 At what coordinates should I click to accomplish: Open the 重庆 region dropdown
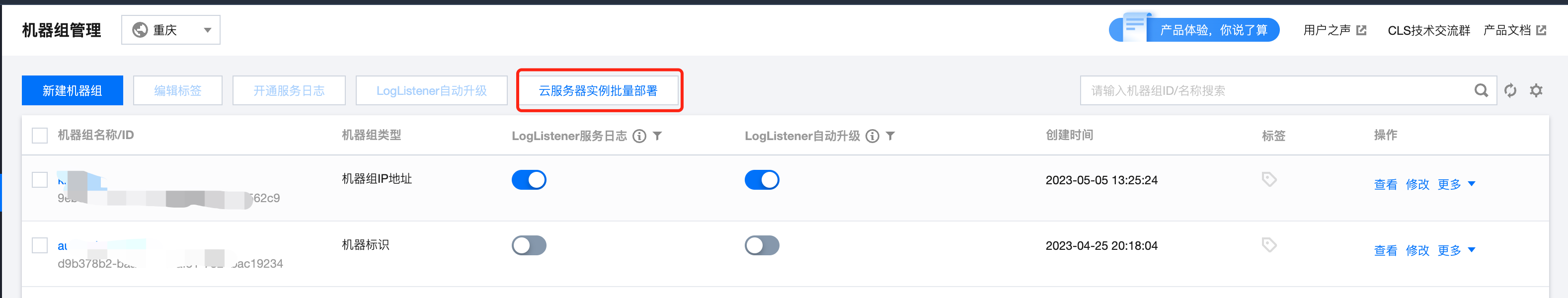pos(171,30)
